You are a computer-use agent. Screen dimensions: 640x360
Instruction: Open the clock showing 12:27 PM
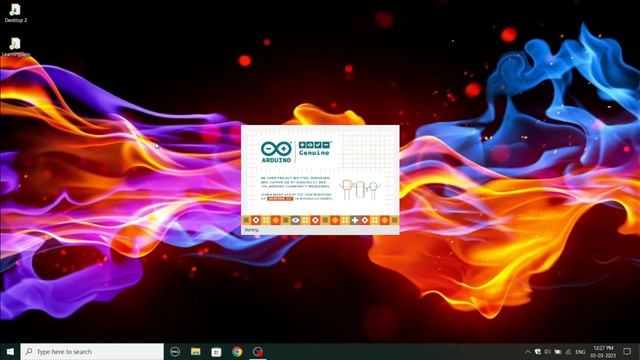point(603,351)
